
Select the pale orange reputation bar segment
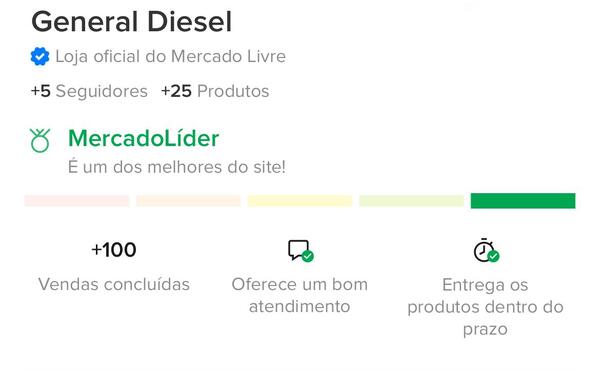click(x=188, y=201)
